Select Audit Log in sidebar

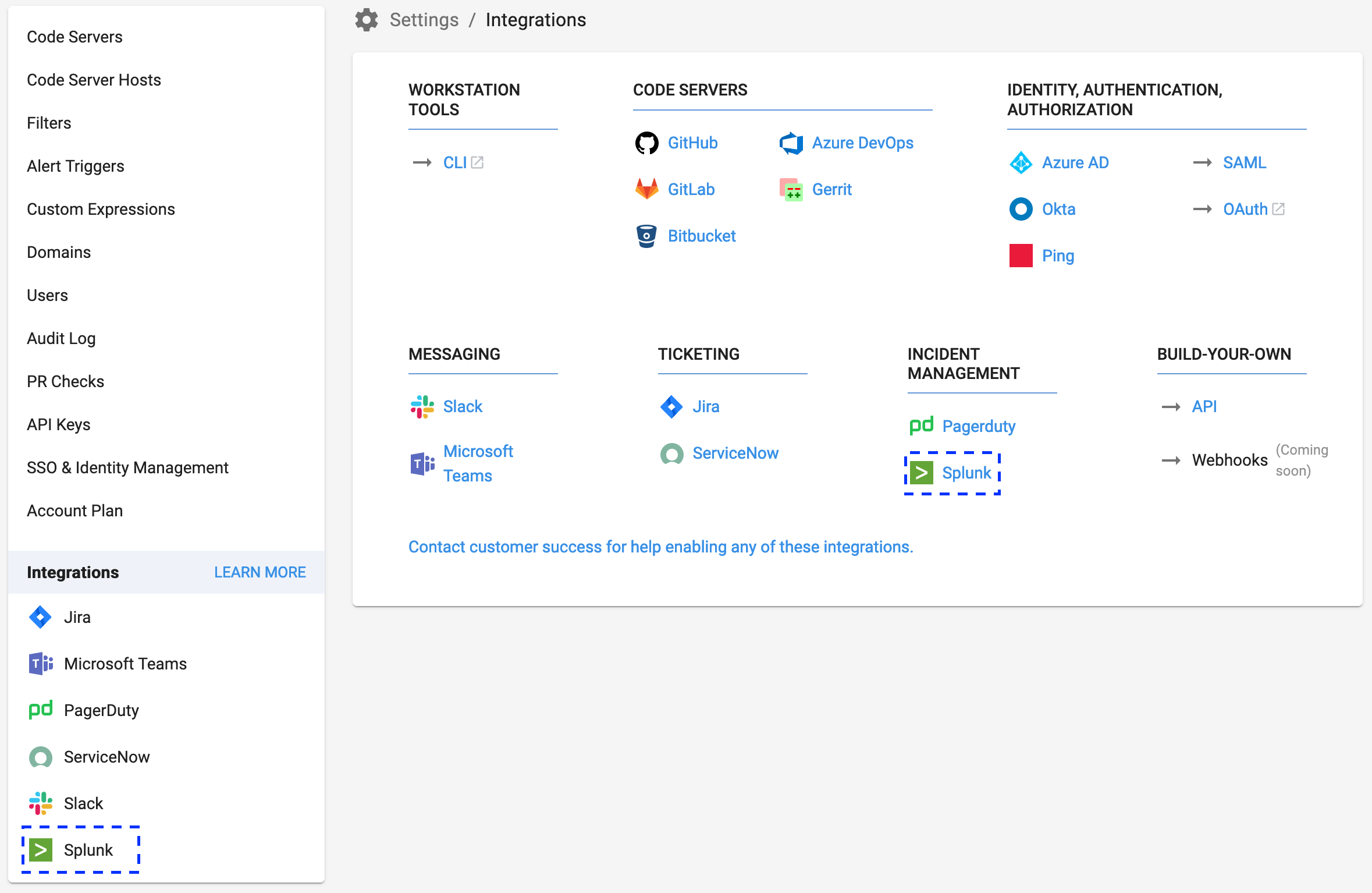click(x=61, y=338)
